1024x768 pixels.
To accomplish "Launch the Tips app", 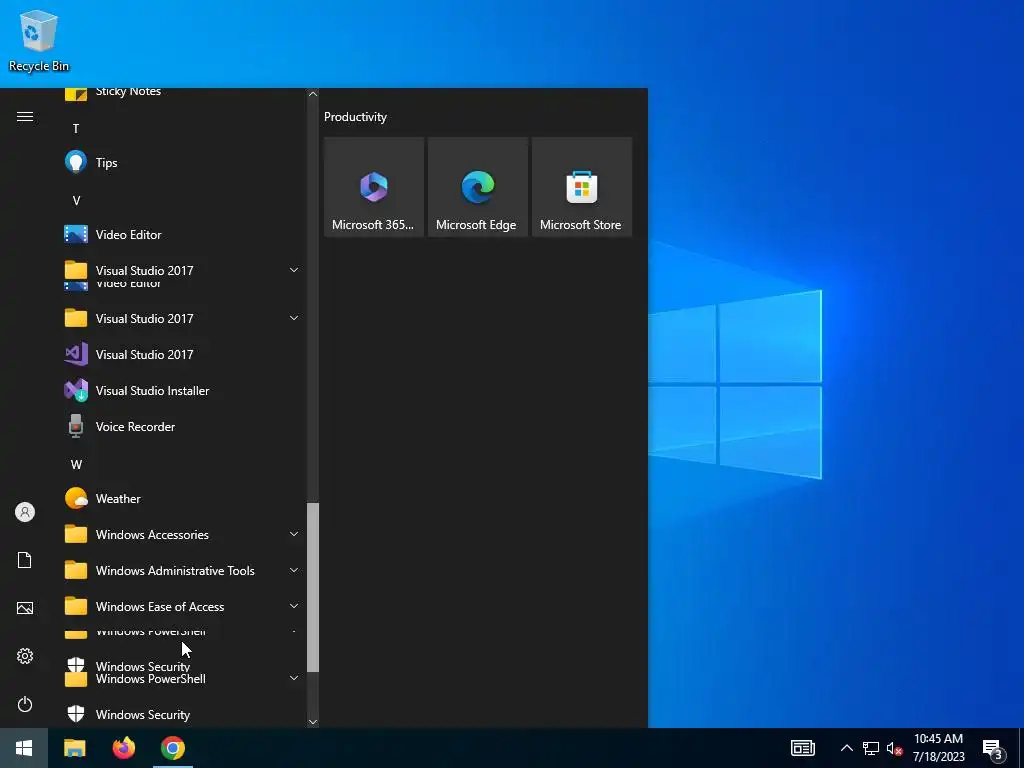I will [x=182, y=163].
